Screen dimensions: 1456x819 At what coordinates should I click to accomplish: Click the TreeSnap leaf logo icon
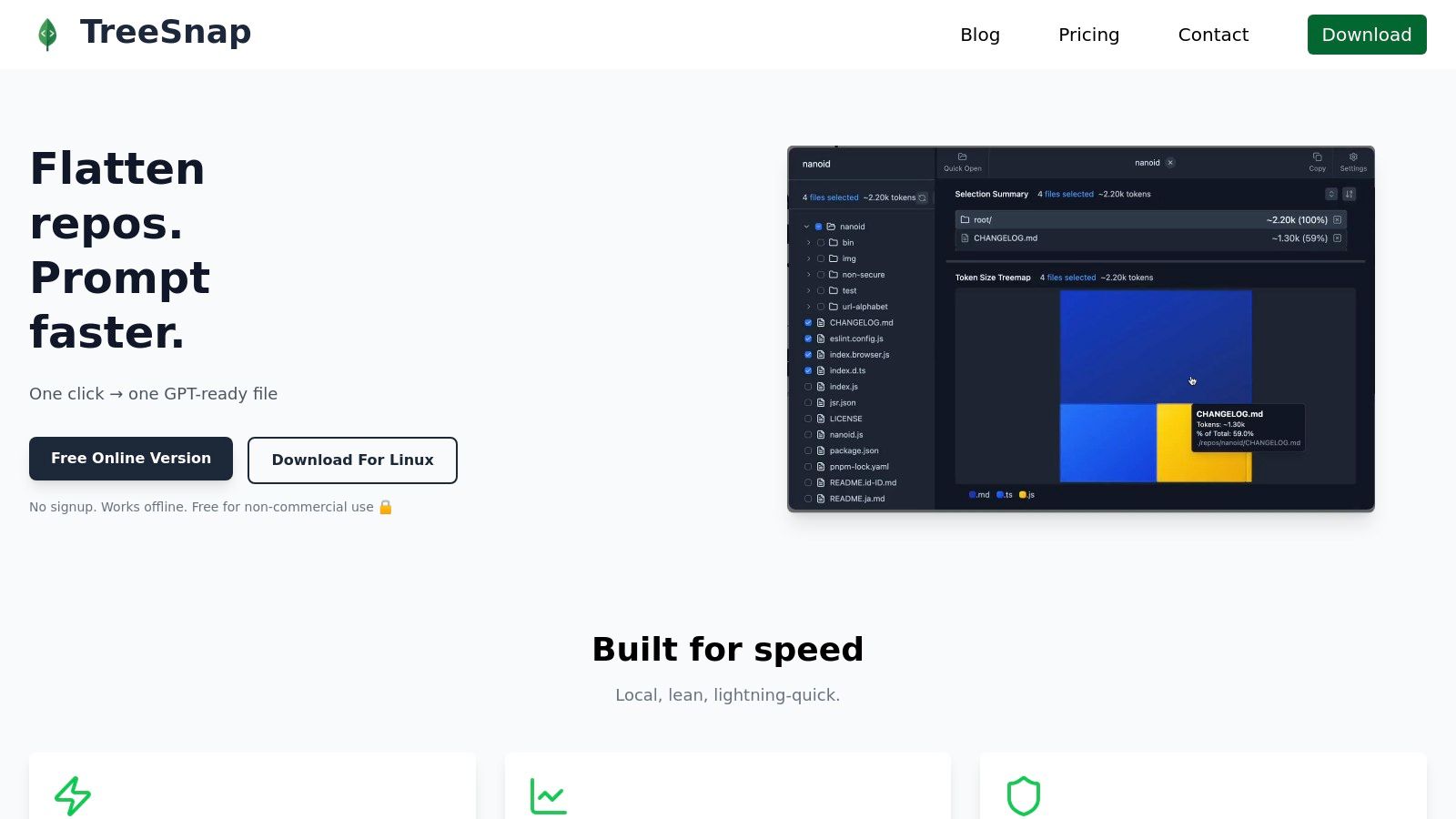pos(47,35)
